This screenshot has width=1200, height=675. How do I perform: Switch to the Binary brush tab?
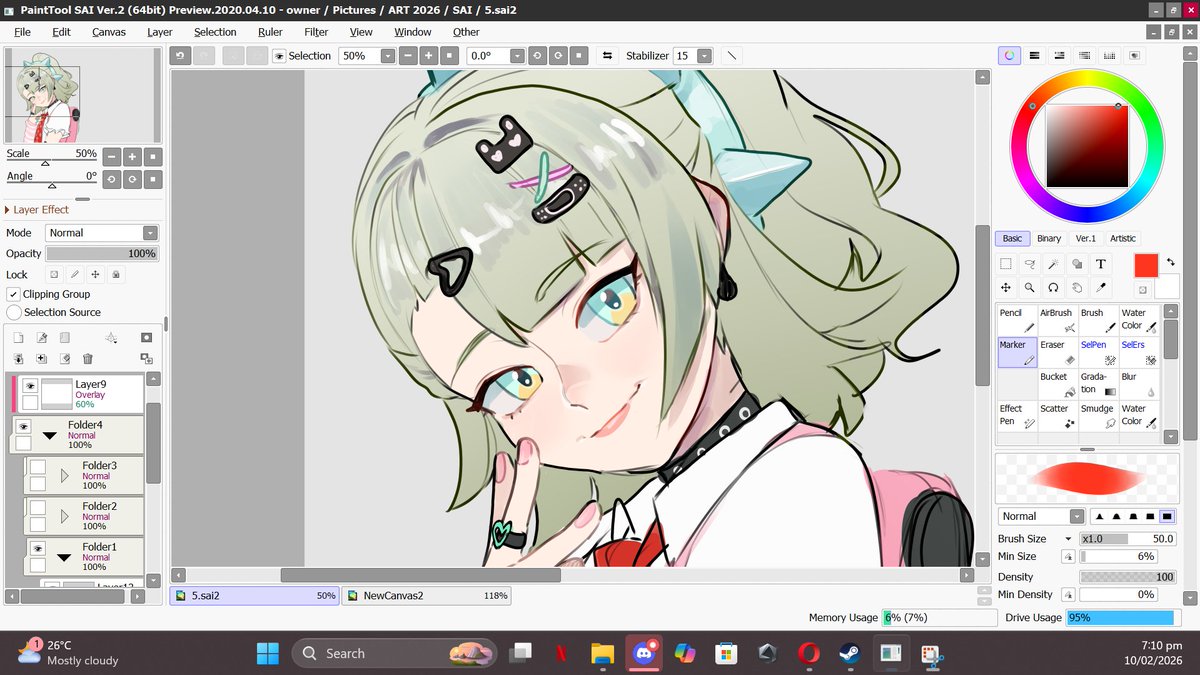[1049, 238]
